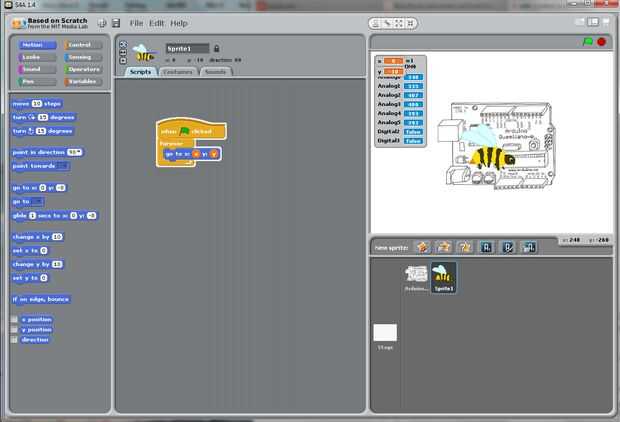This screenshot has height=422, width=620.
Task: Click the third Arduino new-sprite button
Action: (529, 248)
